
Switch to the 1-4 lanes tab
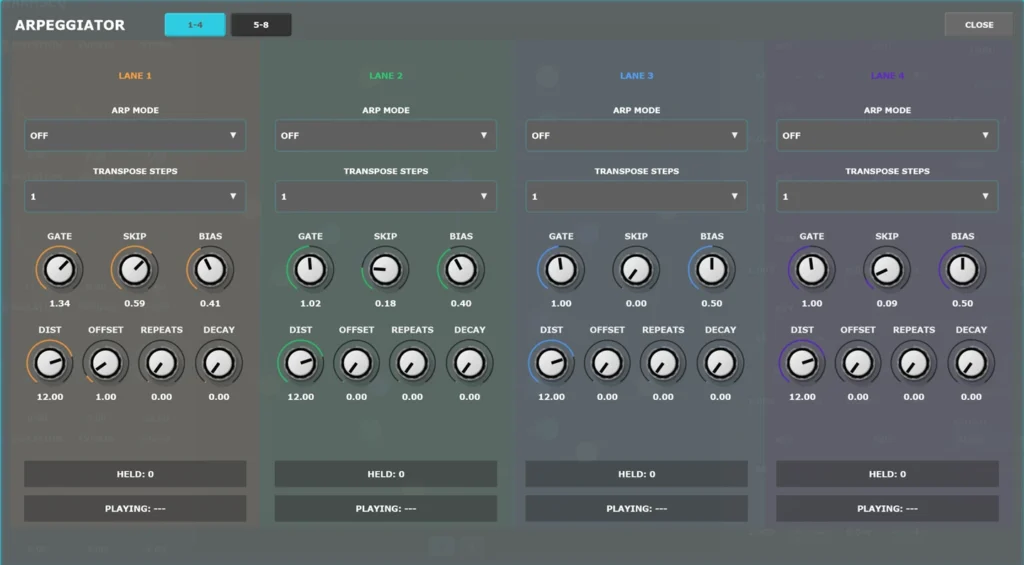coord(195,25)
